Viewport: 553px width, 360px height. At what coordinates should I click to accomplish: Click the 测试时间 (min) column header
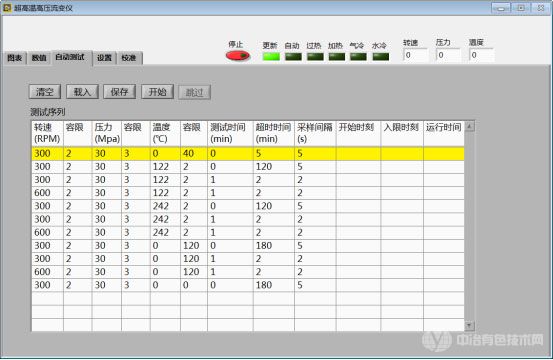point(230,133)
